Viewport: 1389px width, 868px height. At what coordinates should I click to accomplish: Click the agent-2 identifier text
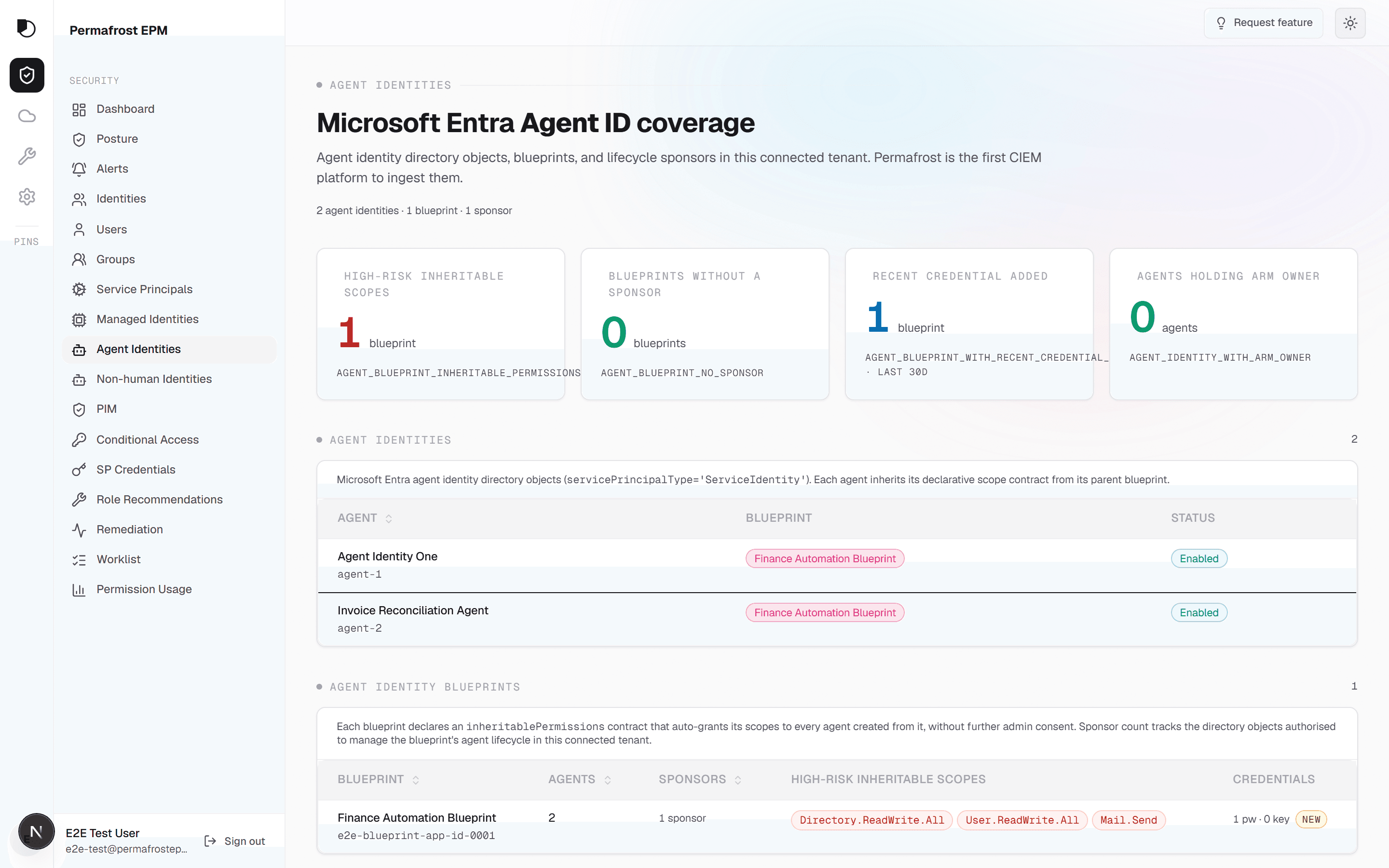pos(359,628)
